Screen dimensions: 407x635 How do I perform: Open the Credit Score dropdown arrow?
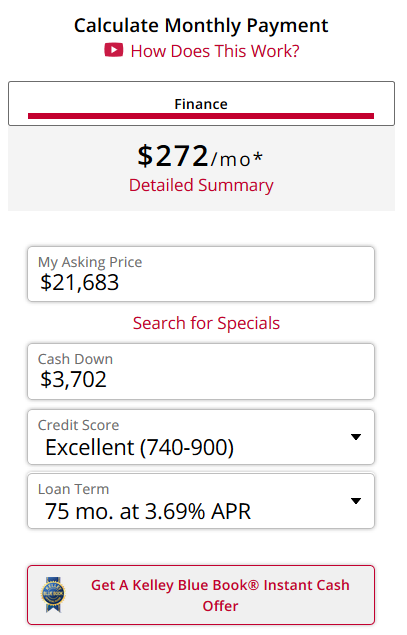pos(356,437)
